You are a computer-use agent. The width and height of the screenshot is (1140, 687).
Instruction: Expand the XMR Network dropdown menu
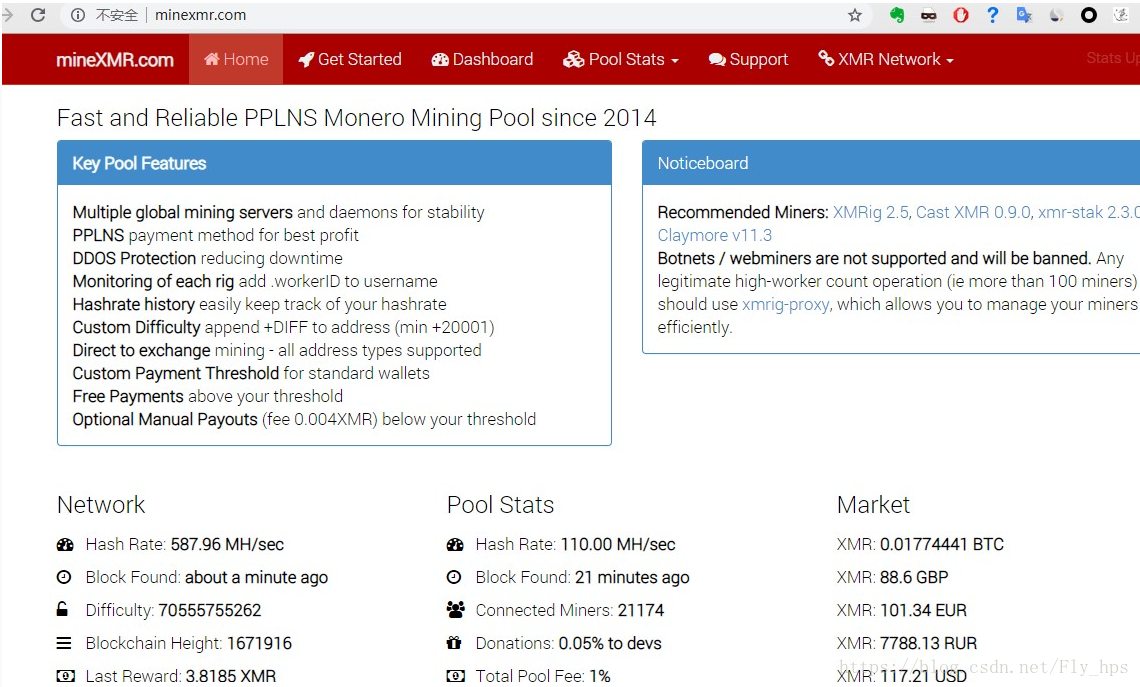(886, 59)
